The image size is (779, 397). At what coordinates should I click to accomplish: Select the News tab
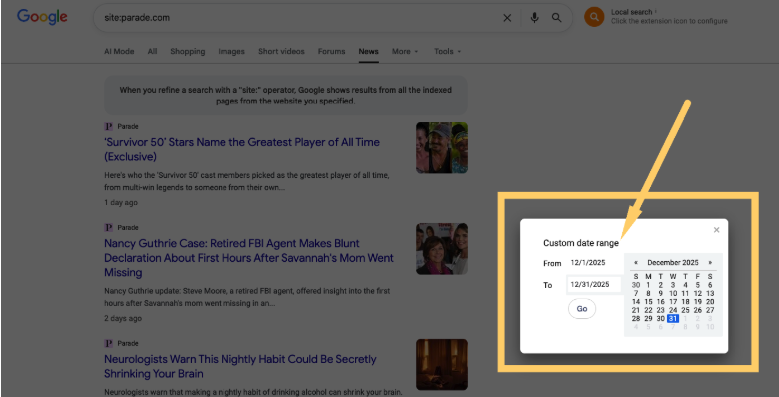(368, 51)
